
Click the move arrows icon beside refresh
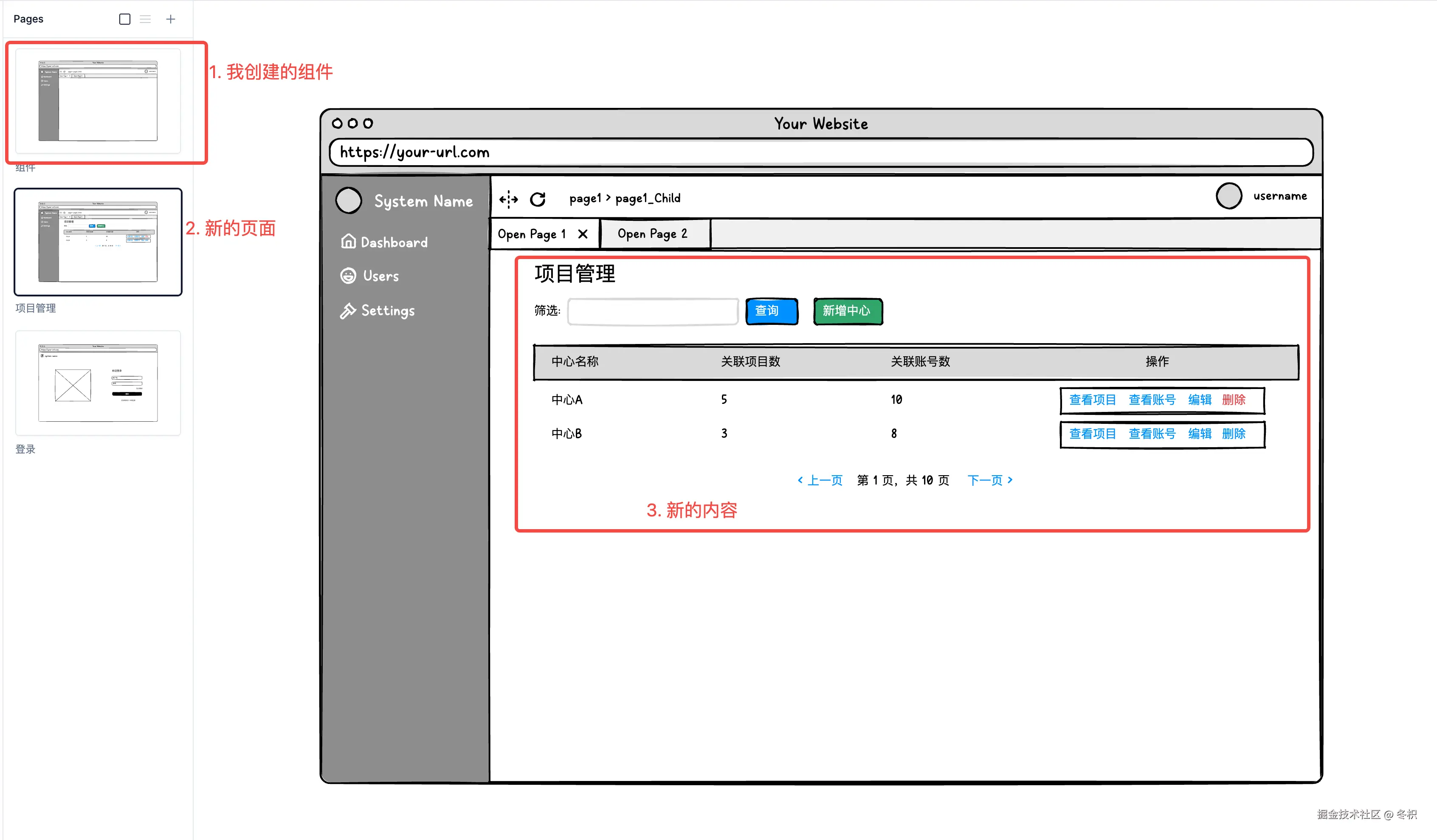pyautogui.click(x=508, y=199)
